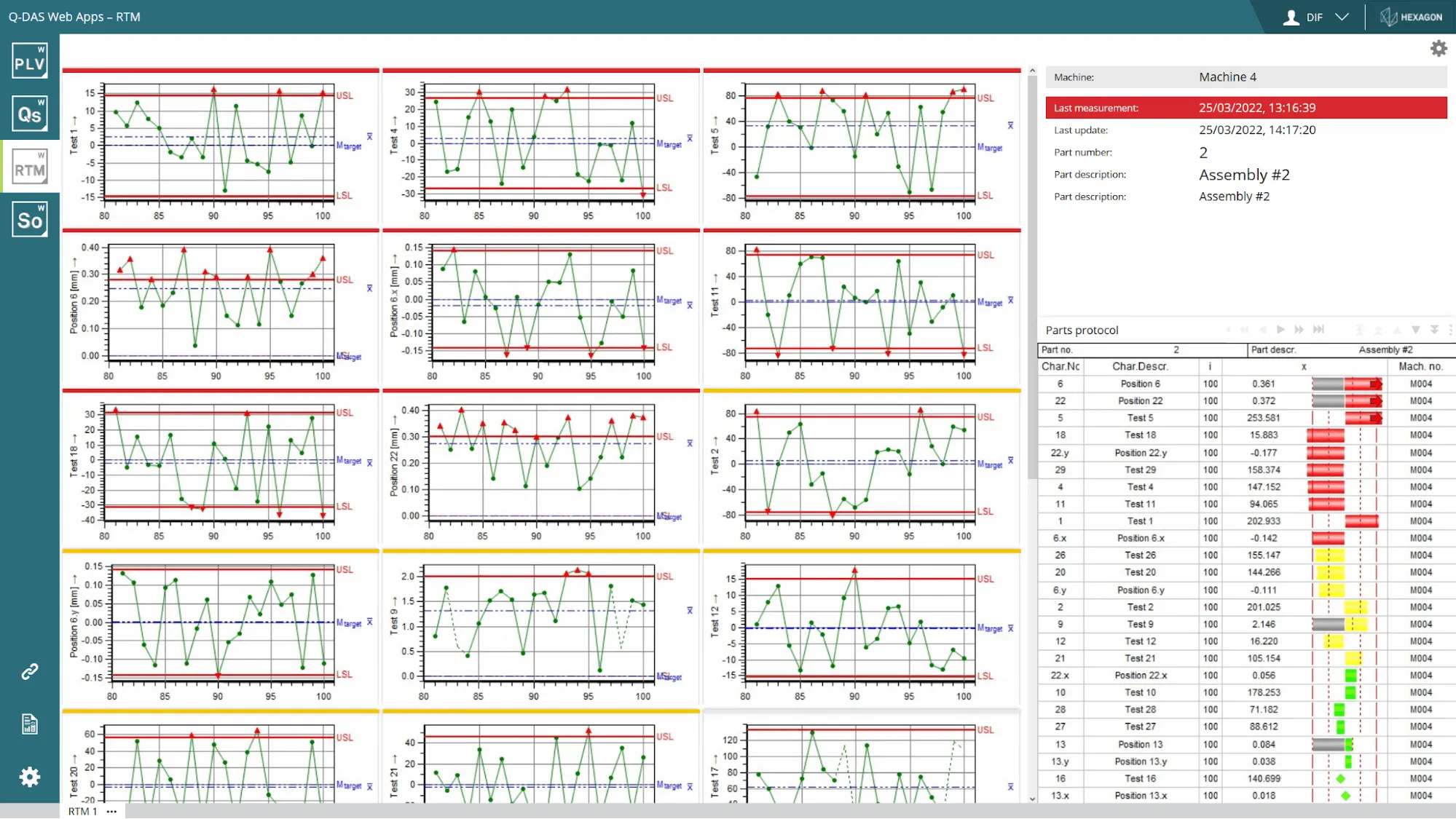Select the RTM 1 bottom tab
The image size is (1456, 819).
coord(82,811)
